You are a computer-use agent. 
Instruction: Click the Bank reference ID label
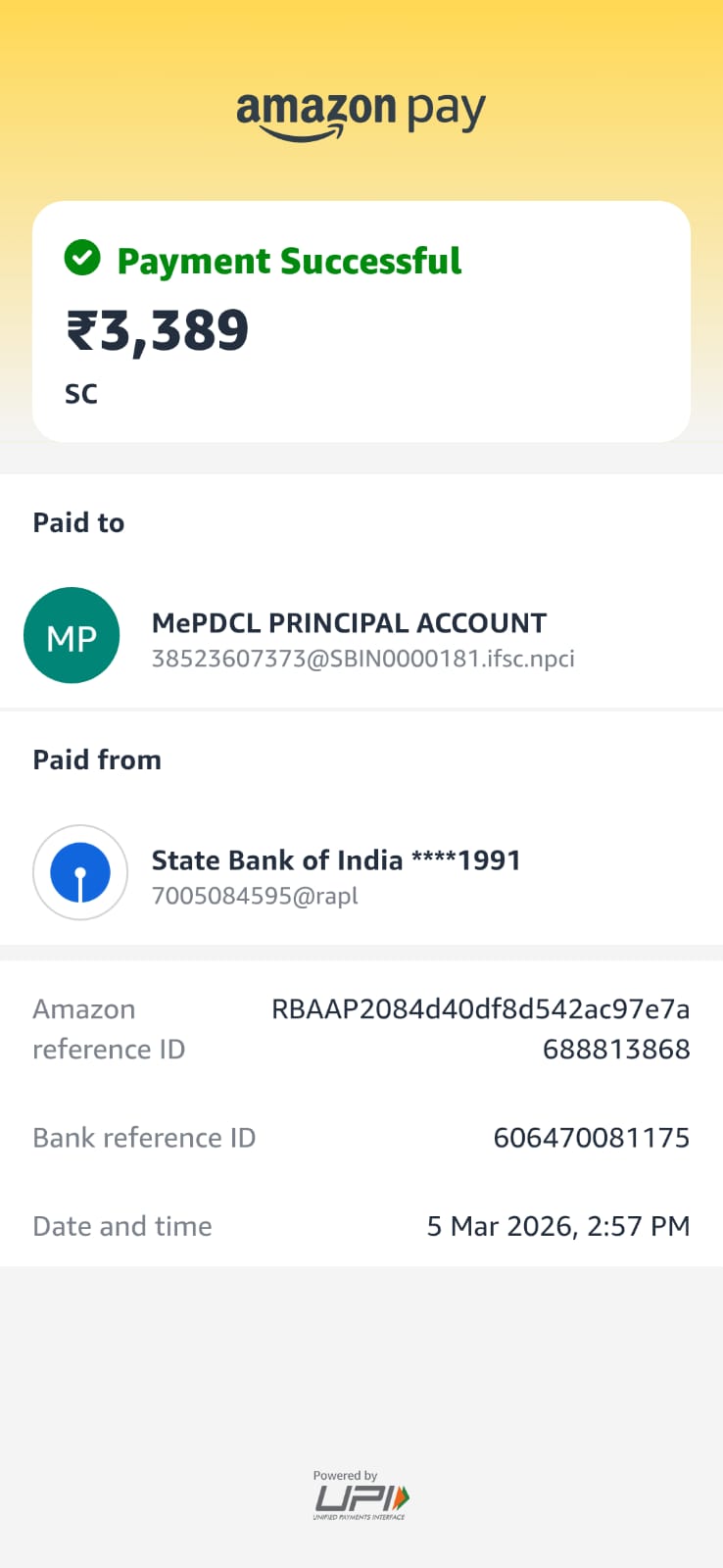pyautogui.click(x=144, y=1138)
